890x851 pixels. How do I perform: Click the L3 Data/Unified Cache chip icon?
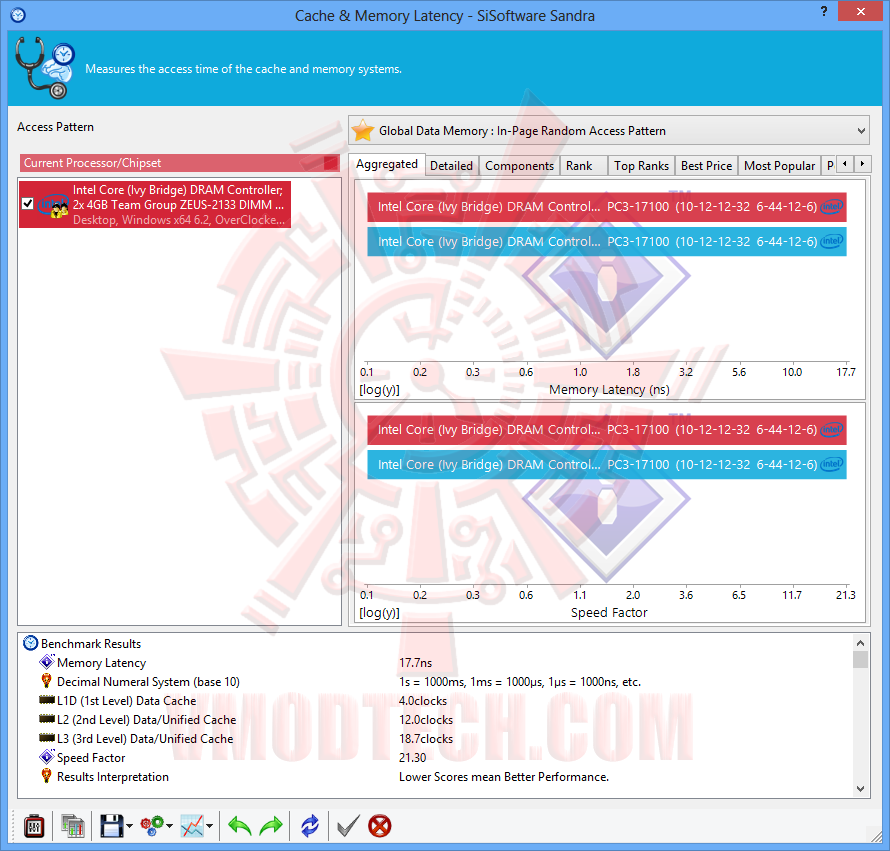pyautogui.click(x=47, y=737)
